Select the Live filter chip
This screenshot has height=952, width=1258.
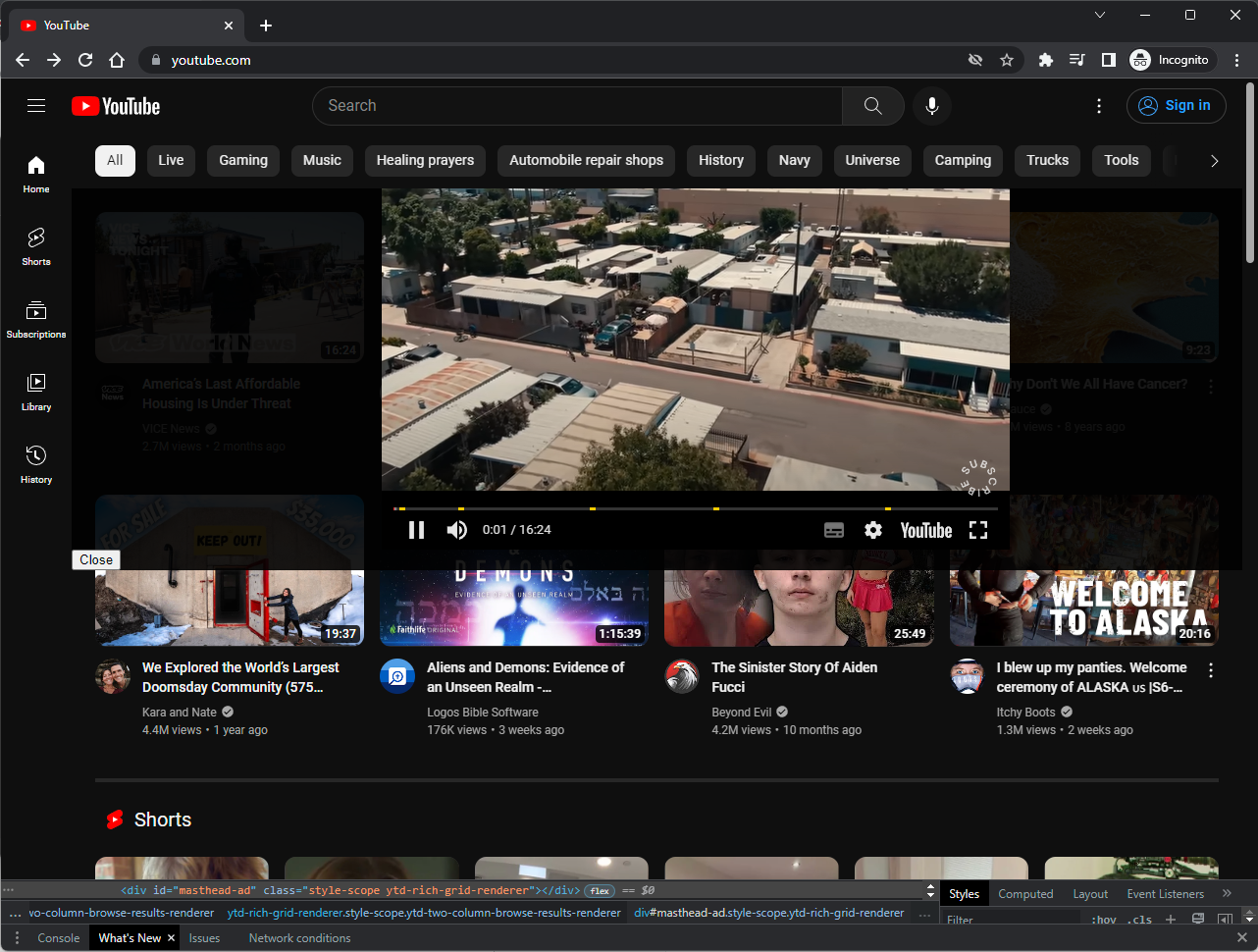[x=171, y=160]
